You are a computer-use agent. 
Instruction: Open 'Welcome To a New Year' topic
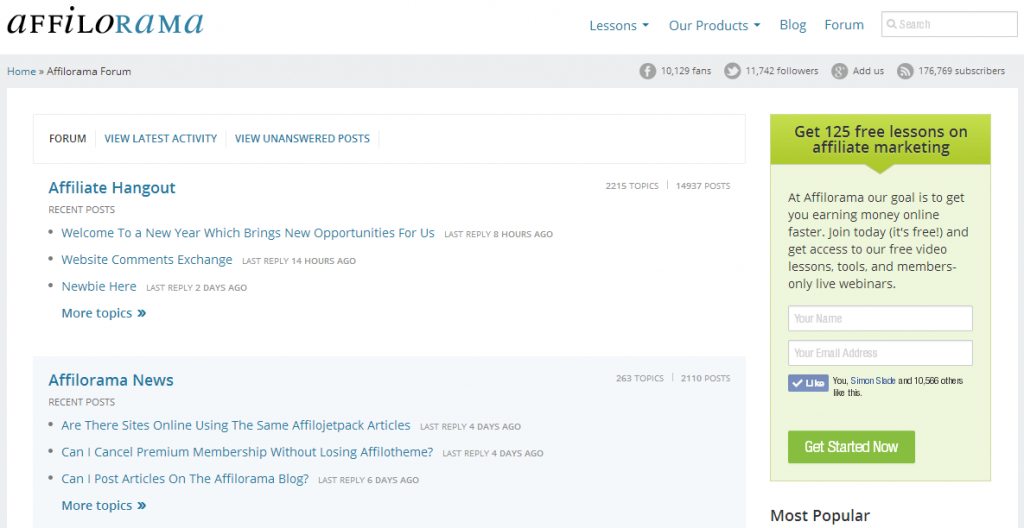248,233
